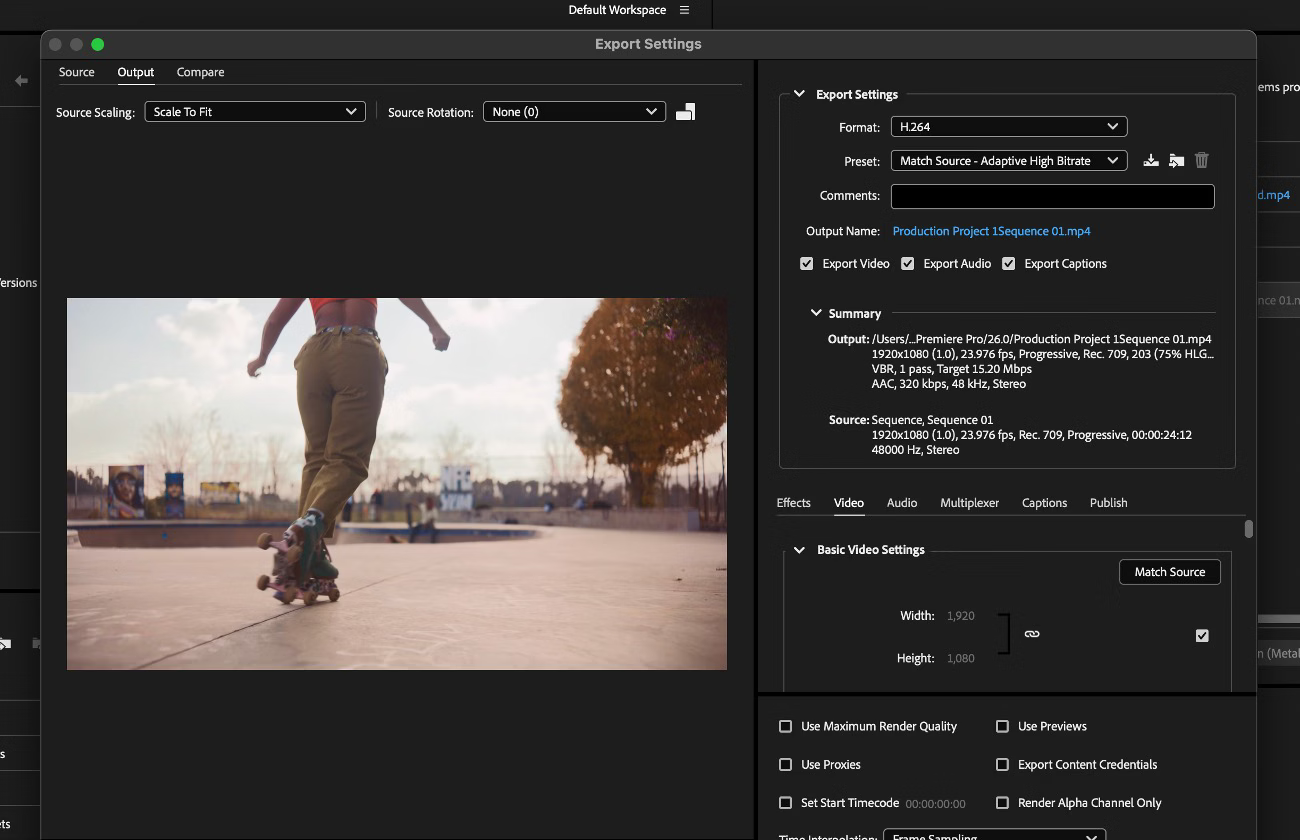This screenshot has height=840, width=1300.
Task: Click the video output preview image
Action: [x=397, y=484]
